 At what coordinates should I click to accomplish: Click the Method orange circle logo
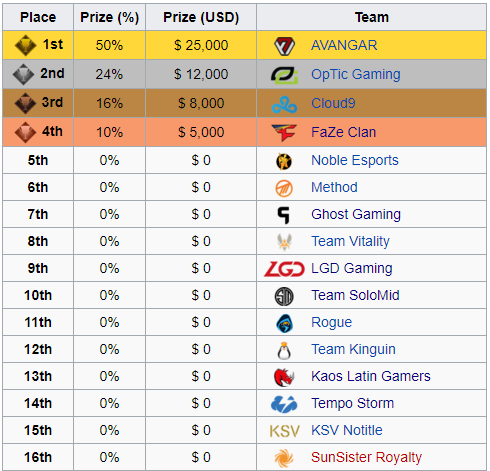click(284, 188)
